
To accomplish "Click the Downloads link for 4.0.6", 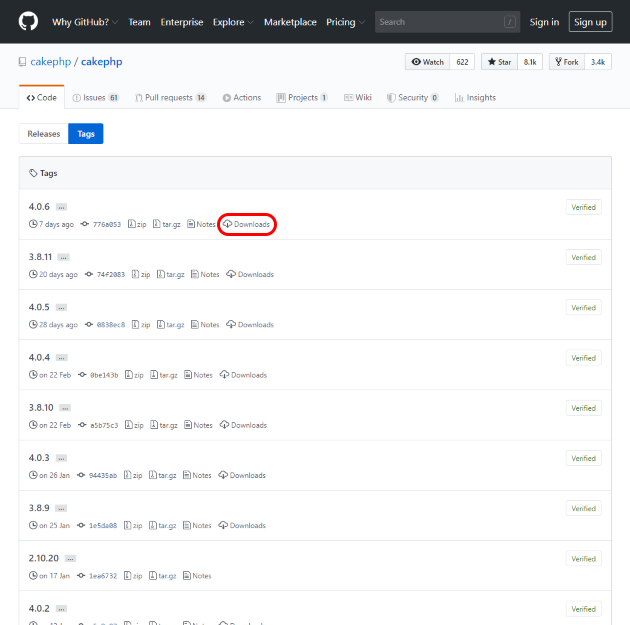I will coord(247,224).
